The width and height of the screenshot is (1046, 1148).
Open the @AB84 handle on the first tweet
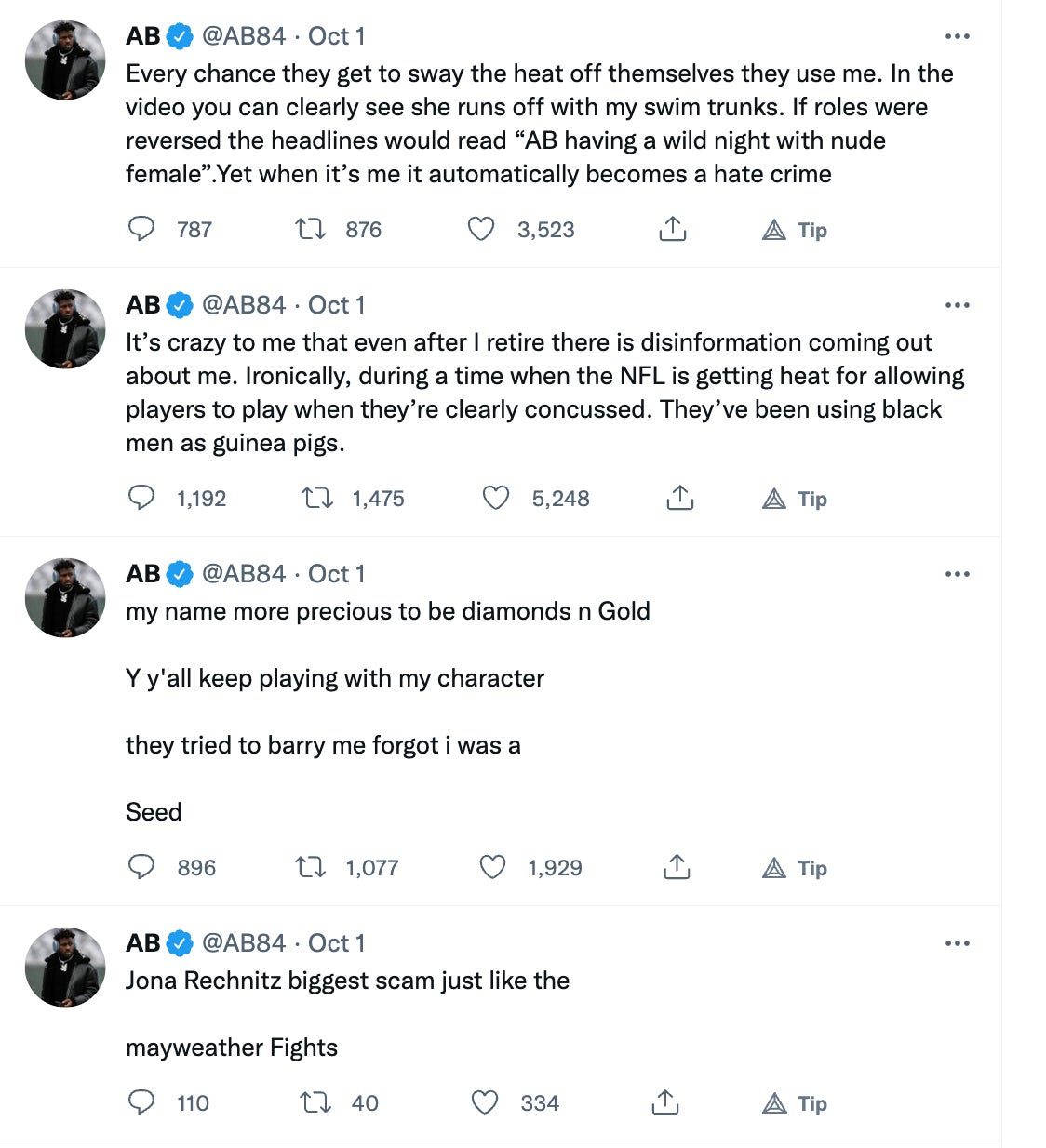[244, 36]
